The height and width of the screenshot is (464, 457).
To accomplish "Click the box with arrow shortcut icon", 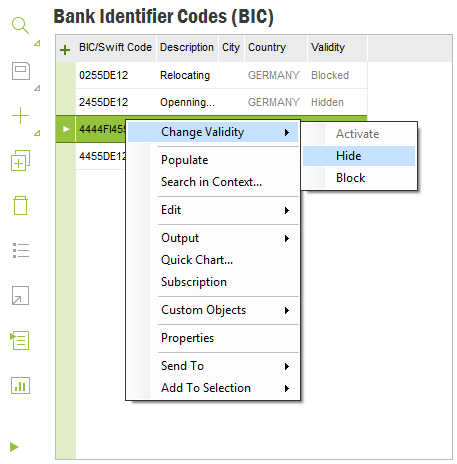I will point(20,295).
